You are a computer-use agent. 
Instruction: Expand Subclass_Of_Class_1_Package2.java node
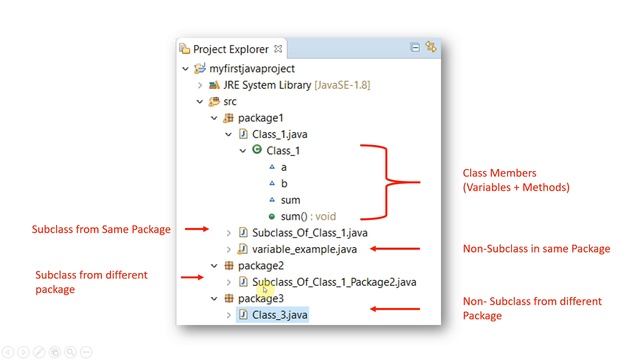tap(229, 282)
